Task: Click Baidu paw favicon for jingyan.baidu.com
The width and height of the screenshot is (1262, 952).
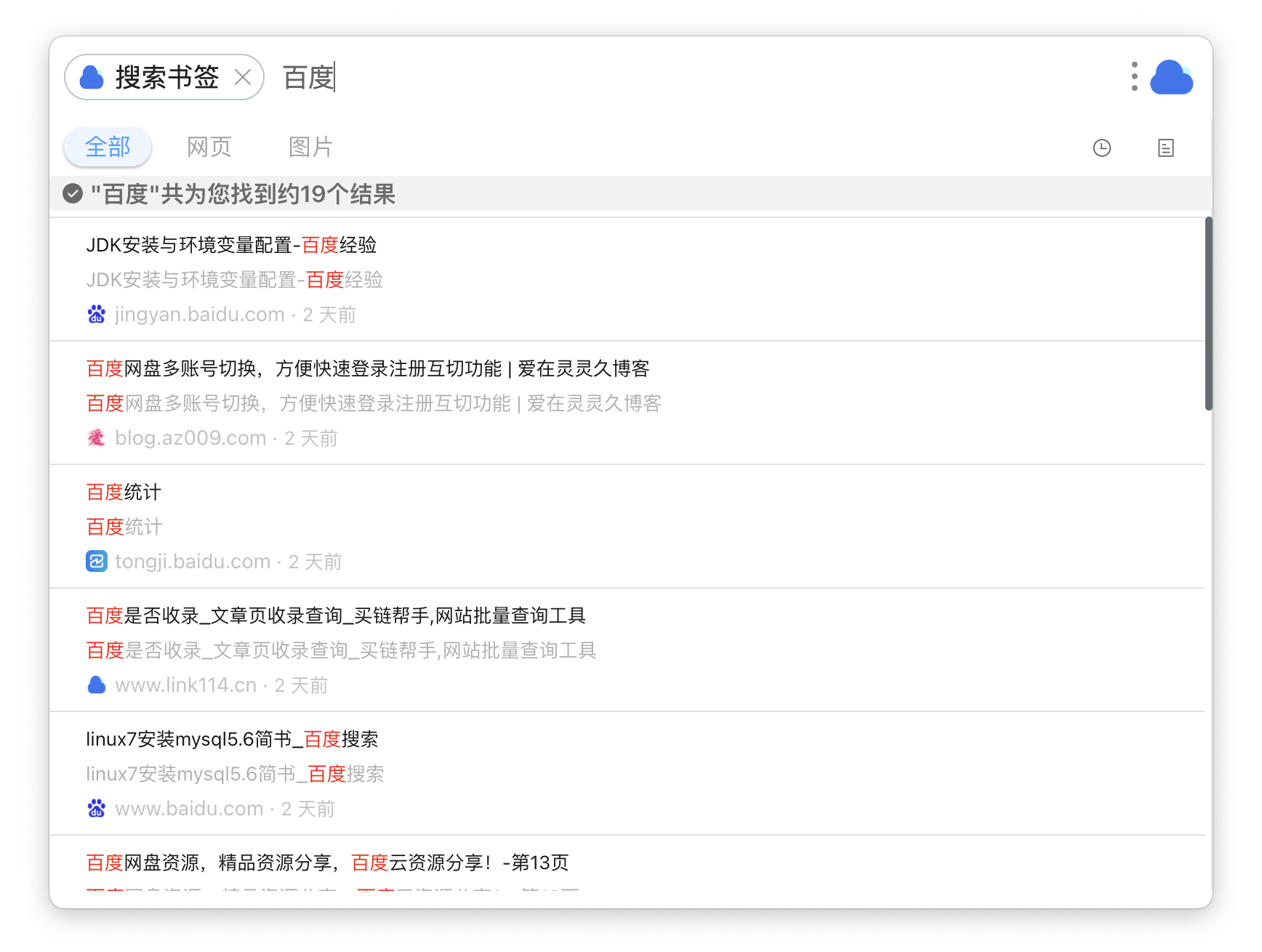Action: pyautogui.click(x=97, y=315)
